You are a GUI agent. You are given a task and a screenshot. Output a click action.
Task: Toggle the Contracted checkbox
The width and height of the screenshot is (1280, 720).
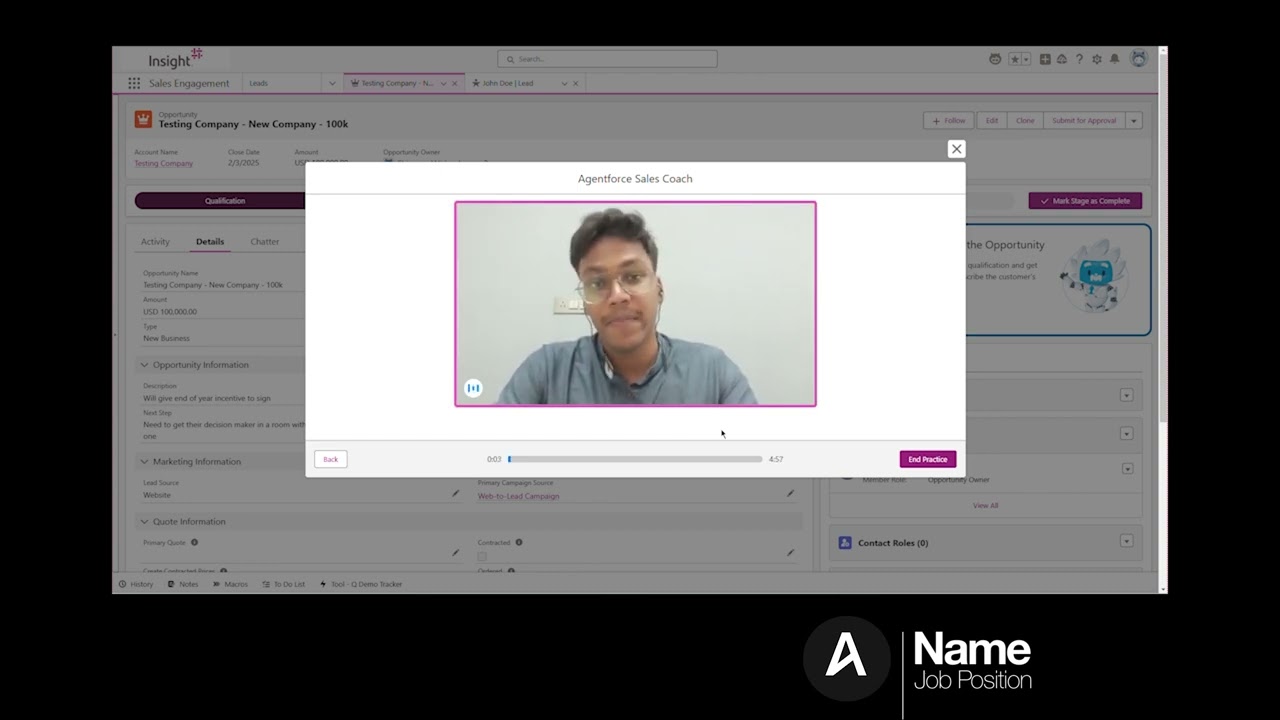pos(482,556)
